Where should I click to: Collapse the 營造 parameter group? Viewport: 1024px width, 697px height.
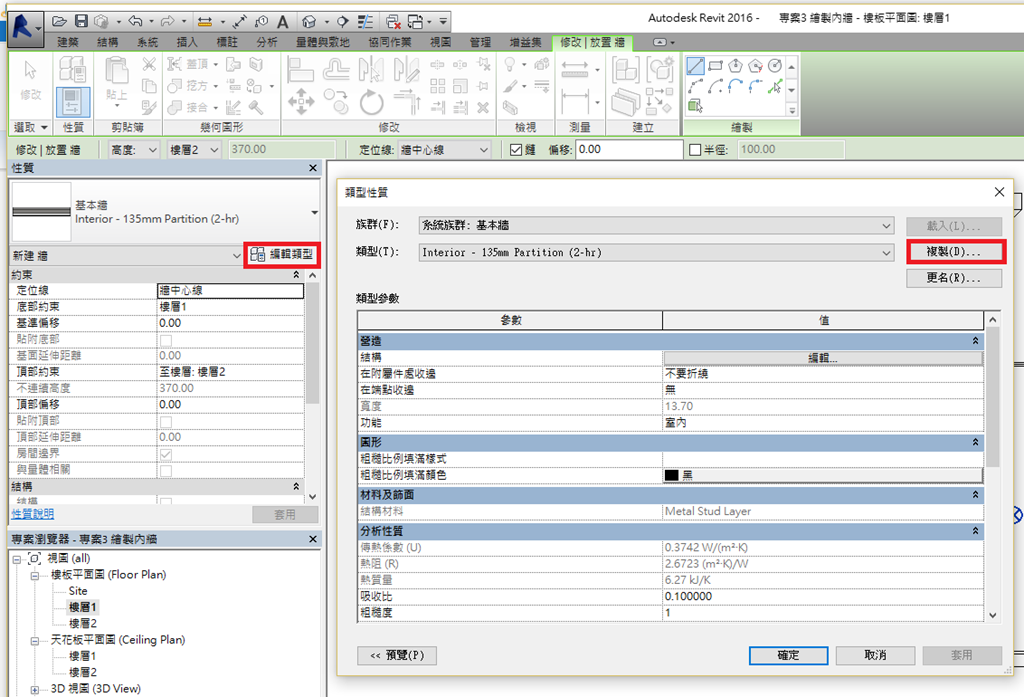[x=976, y=341]
